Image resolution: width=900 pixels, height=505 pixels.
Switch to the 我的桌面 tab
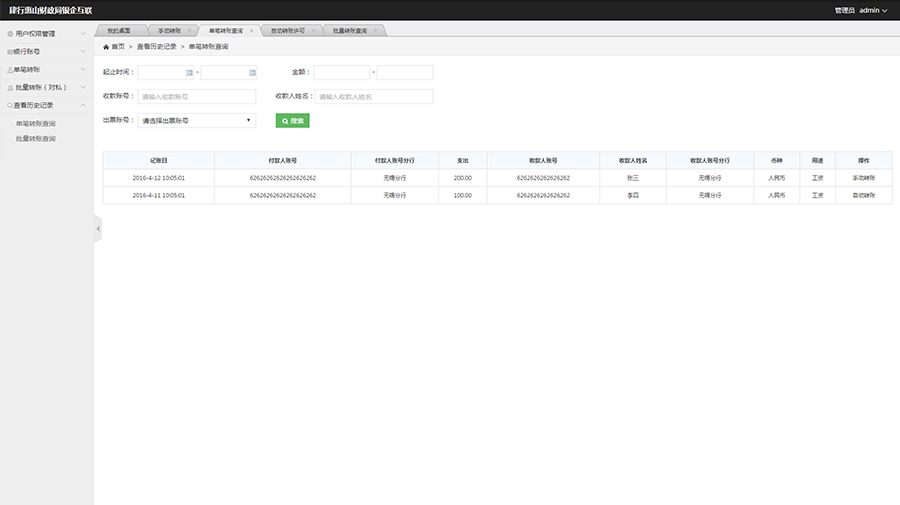point(119,31)
